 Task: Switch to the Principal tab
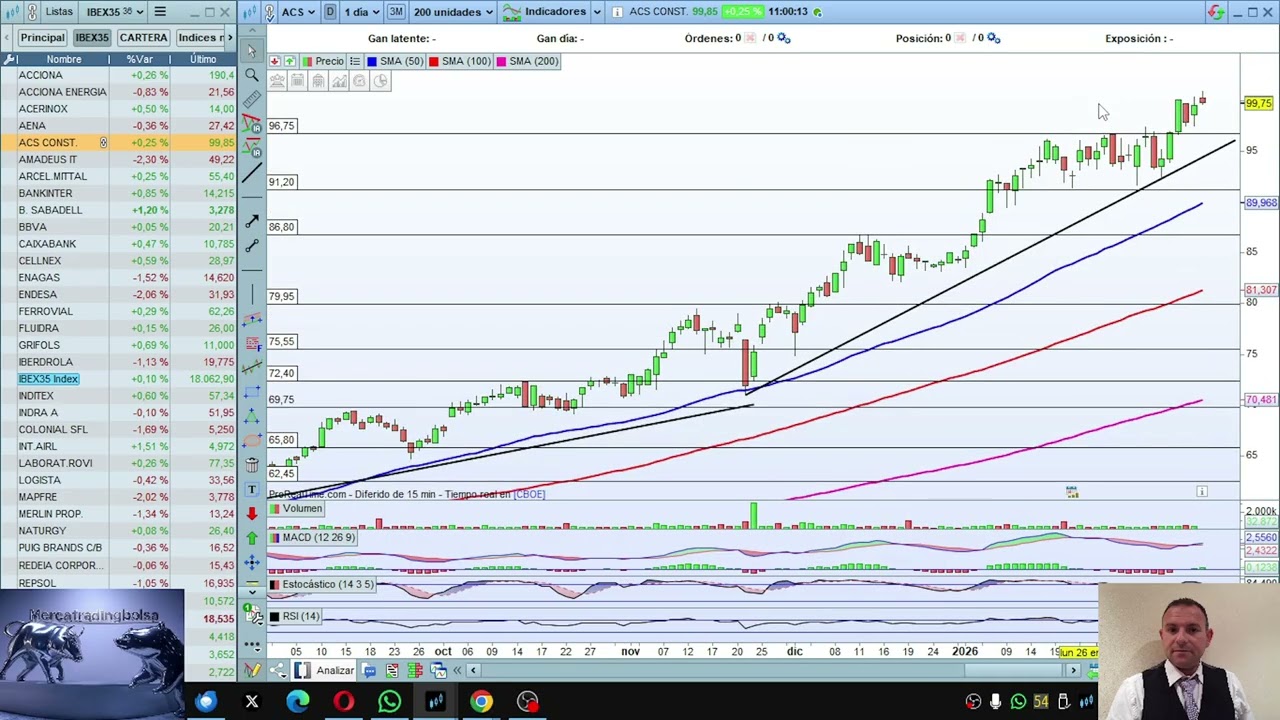pos(42,38)
